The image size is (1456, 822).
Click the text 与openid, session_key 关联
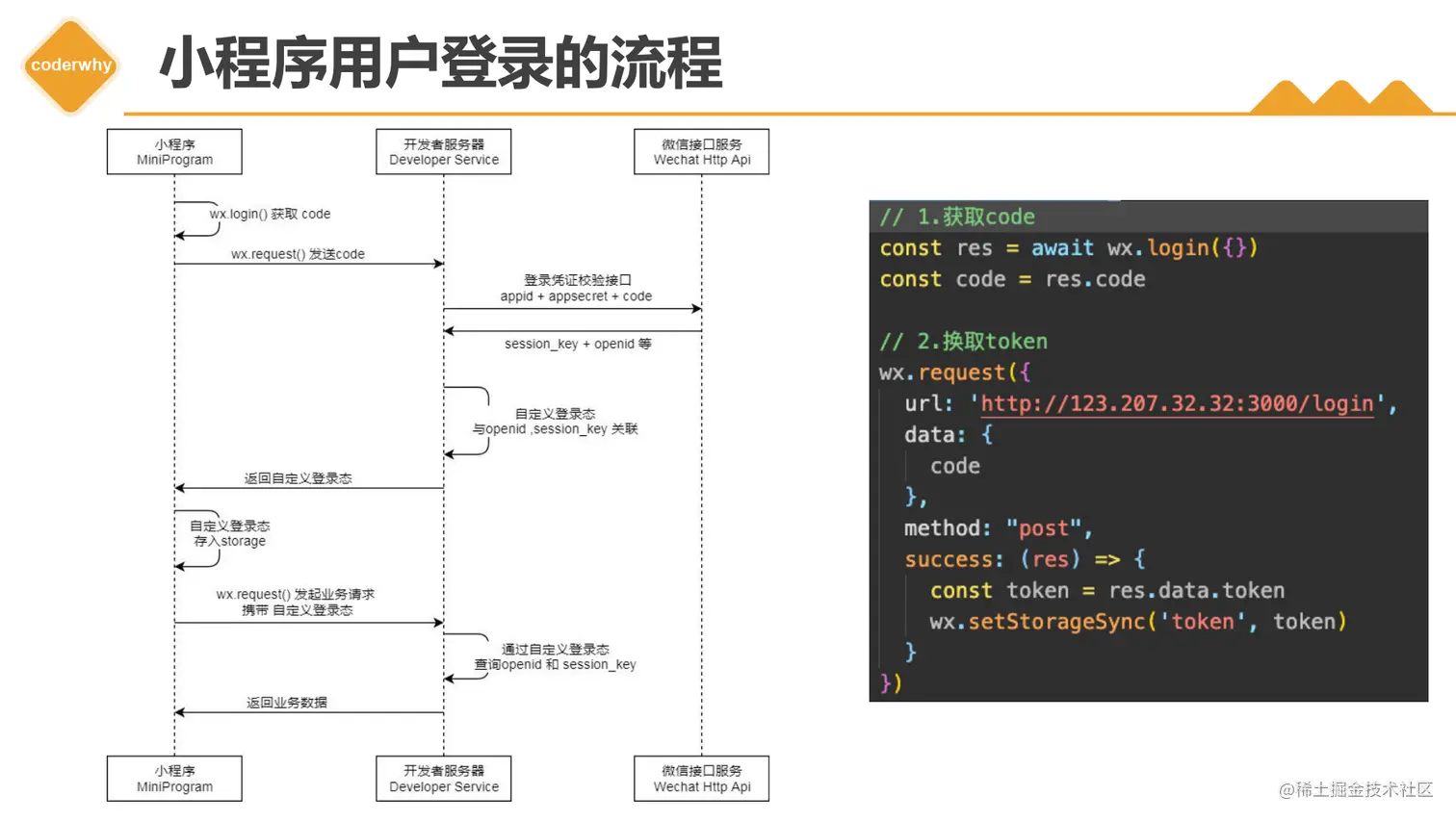tap(555, 429)
